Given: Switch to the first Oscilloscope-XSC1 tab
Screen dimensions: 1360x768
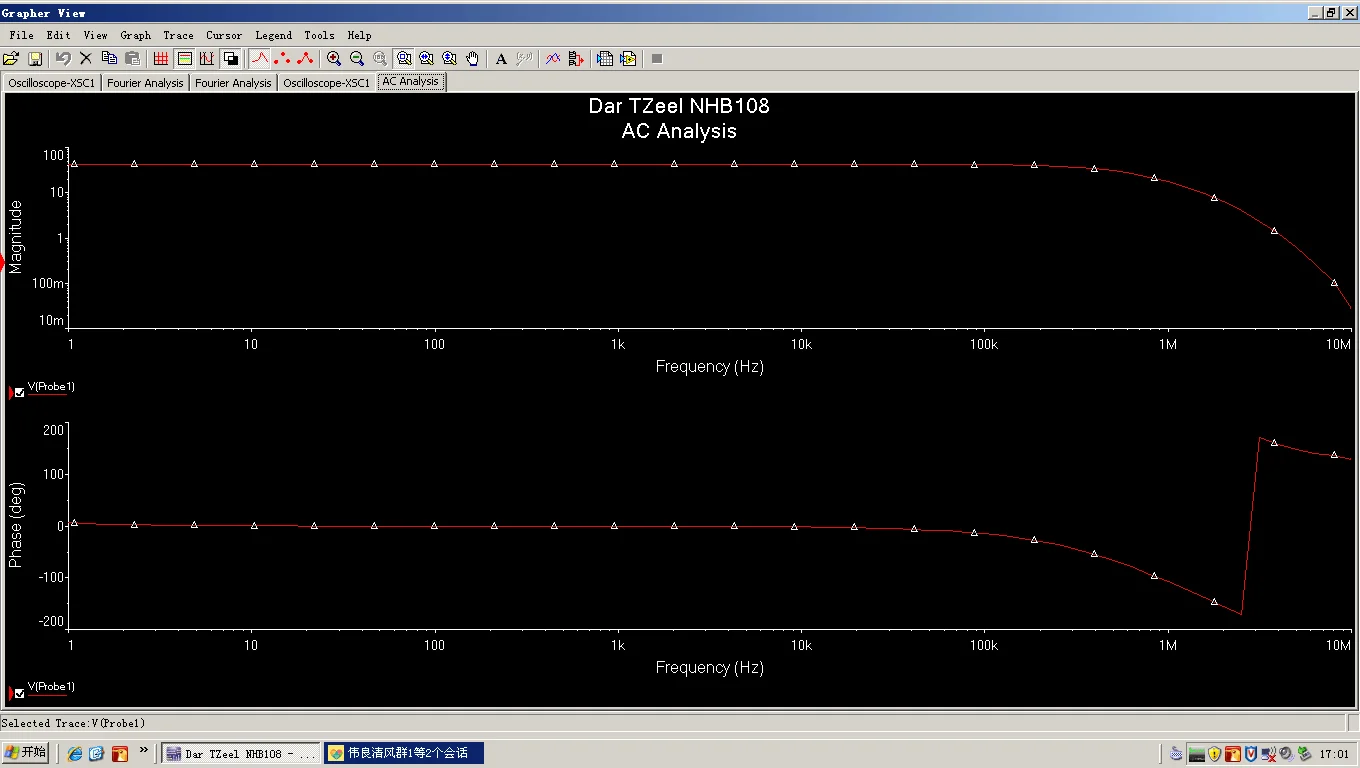Looking at the screenshot, I should 52,83.
